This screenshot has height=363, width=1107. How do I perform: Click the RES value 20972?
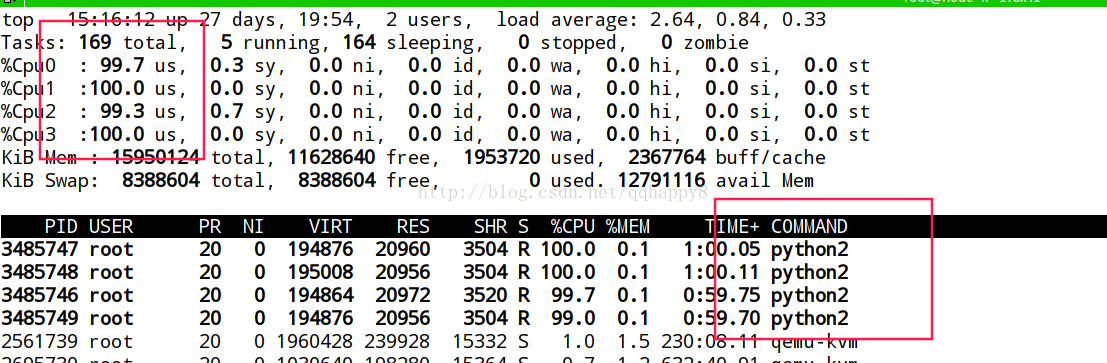pos(402,294)
